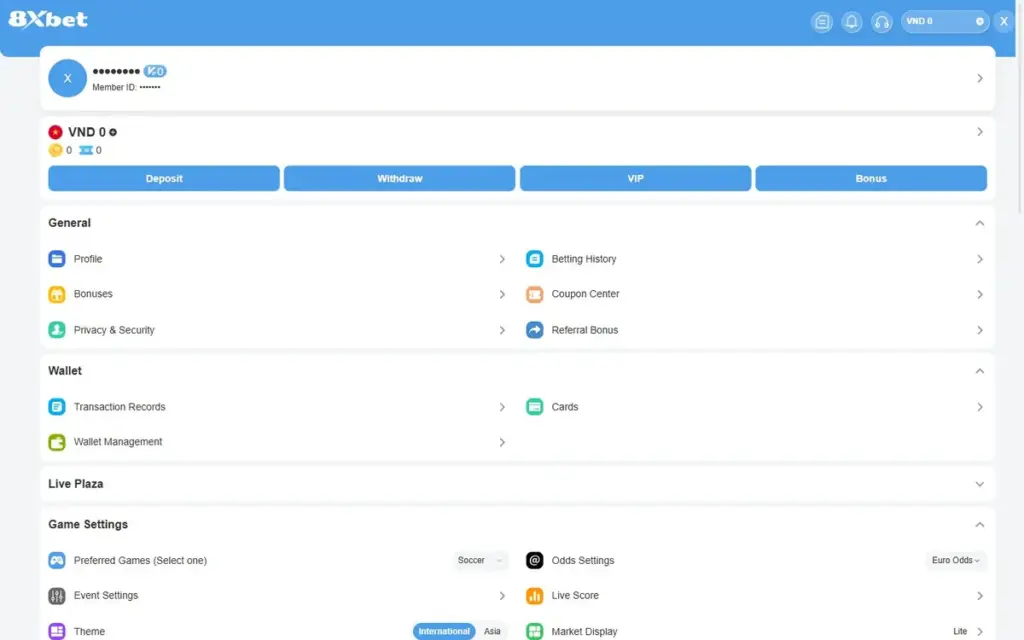Click the Referral Bonus arrow icon
The image size is (1024, 640).
coord(534,330)
